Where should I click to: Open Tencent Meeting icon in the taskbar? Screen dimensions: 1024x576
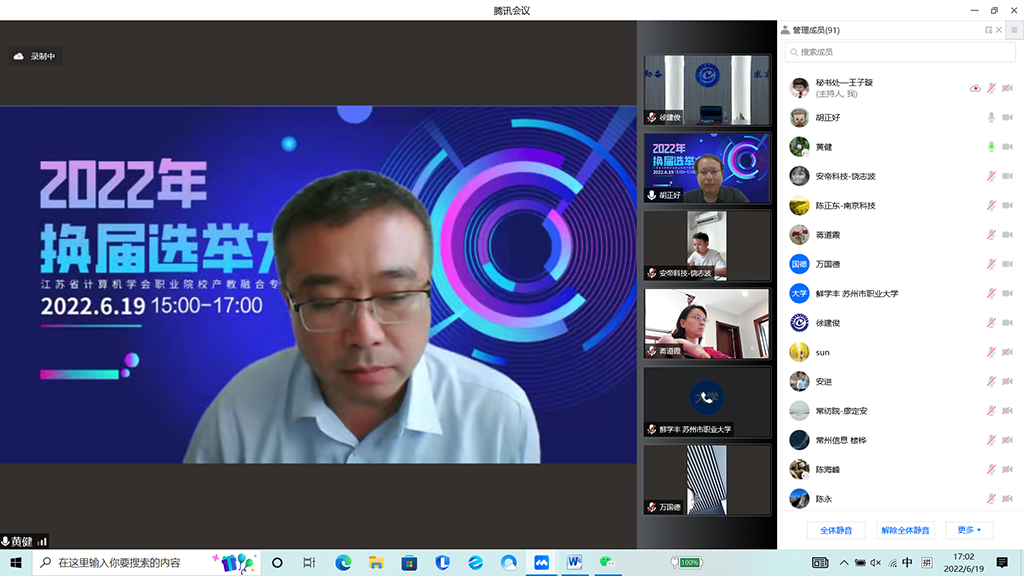point(541,563)
